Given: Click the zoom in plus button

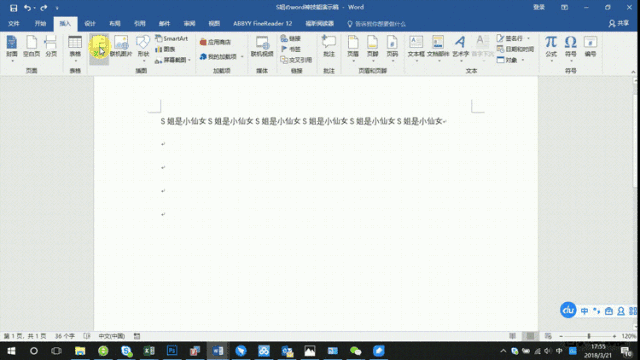Looking at the screenshot, I should (614, 336).
